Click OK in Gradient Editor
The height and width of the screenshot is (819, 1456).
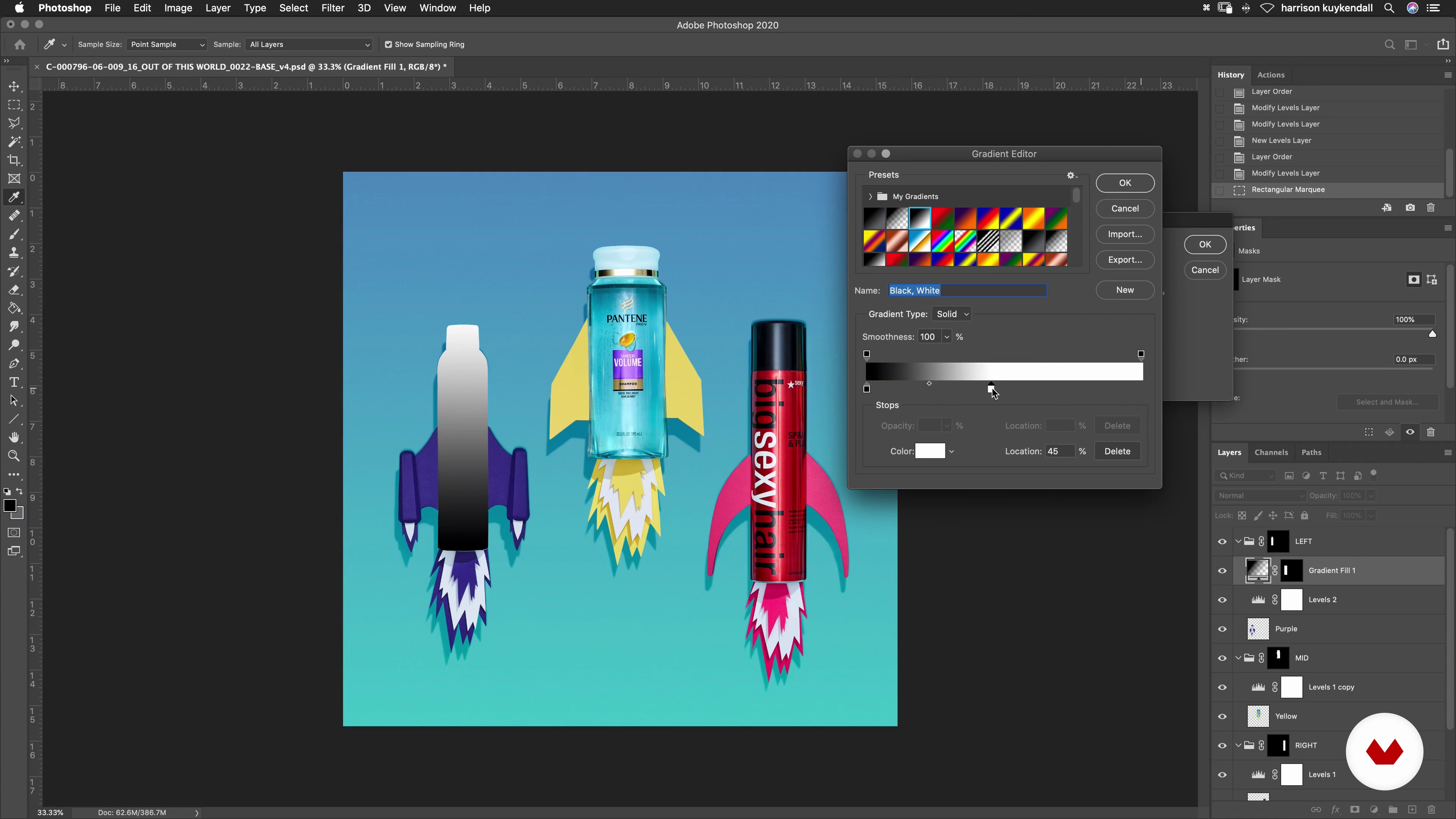pos(1125,183)
